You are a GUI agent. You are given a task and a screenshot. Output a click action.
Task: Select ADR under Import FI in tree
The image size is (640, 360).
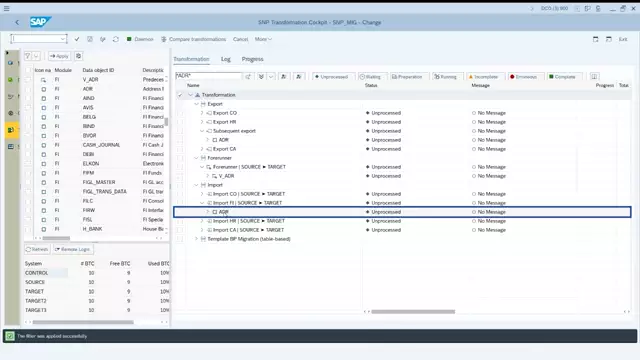click(223, 212)
